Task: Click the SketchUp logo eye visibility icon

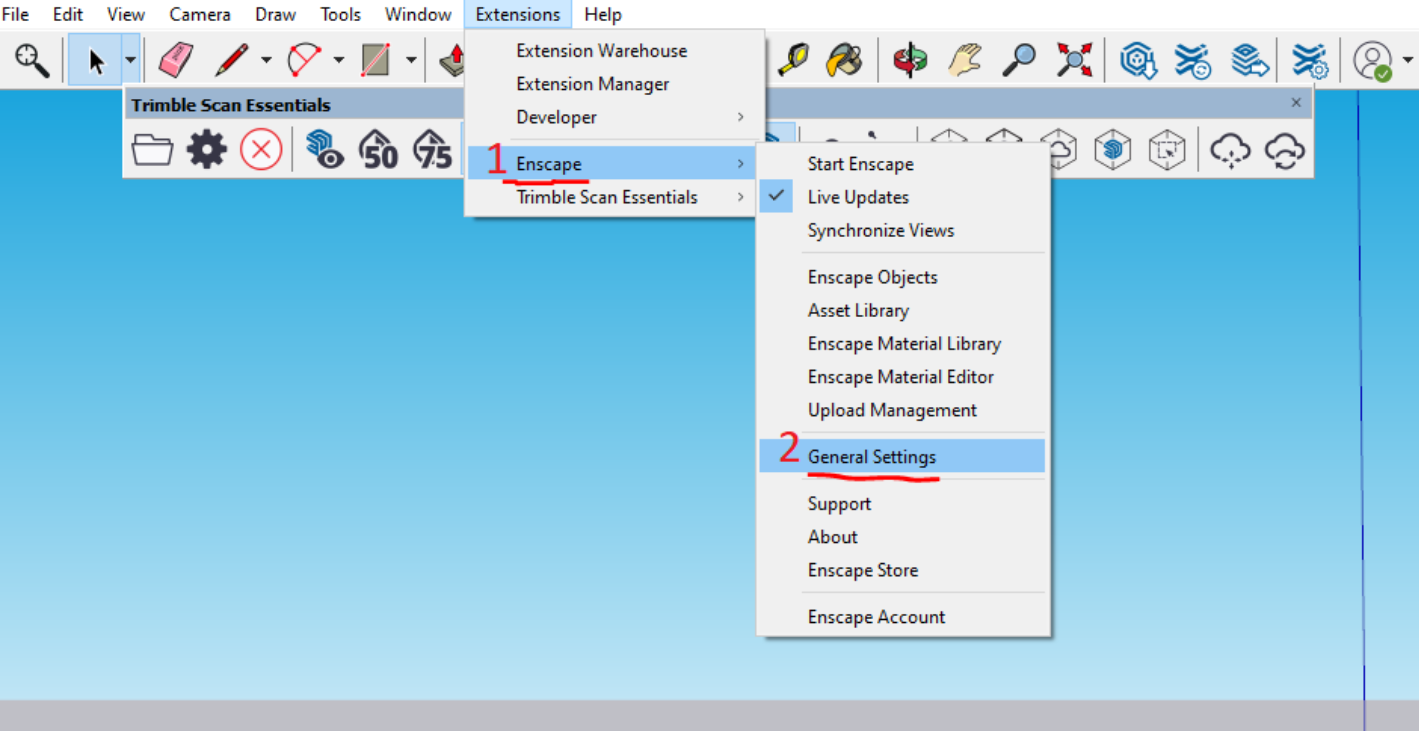Action: point(325,150)
